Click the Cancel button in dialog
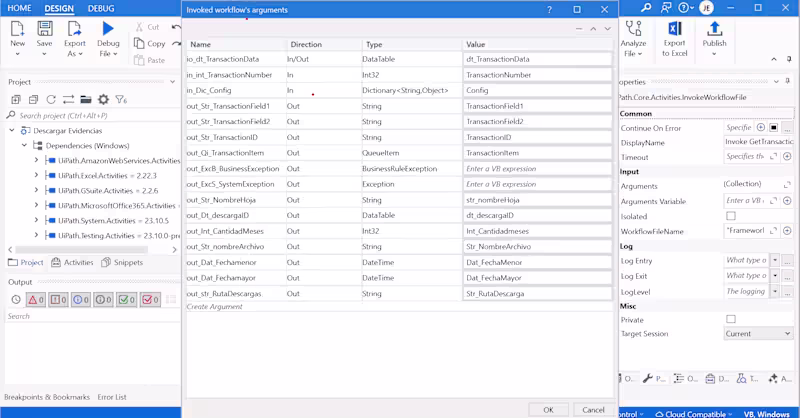The image size is (800, 418). point(593,410)
